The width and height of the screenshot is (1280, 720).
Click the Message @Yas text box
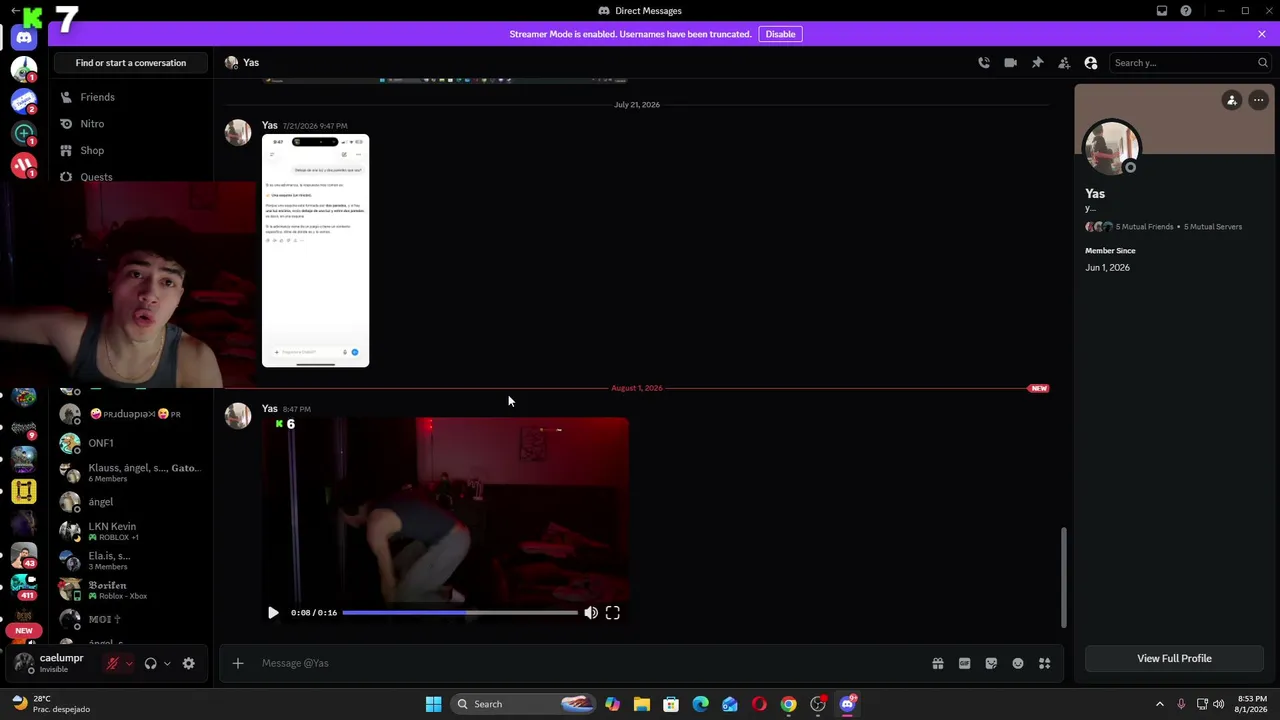[590, 663]
